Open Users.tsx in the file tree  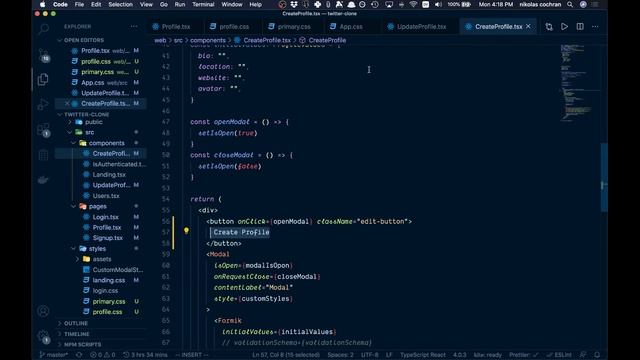point(106,196)
